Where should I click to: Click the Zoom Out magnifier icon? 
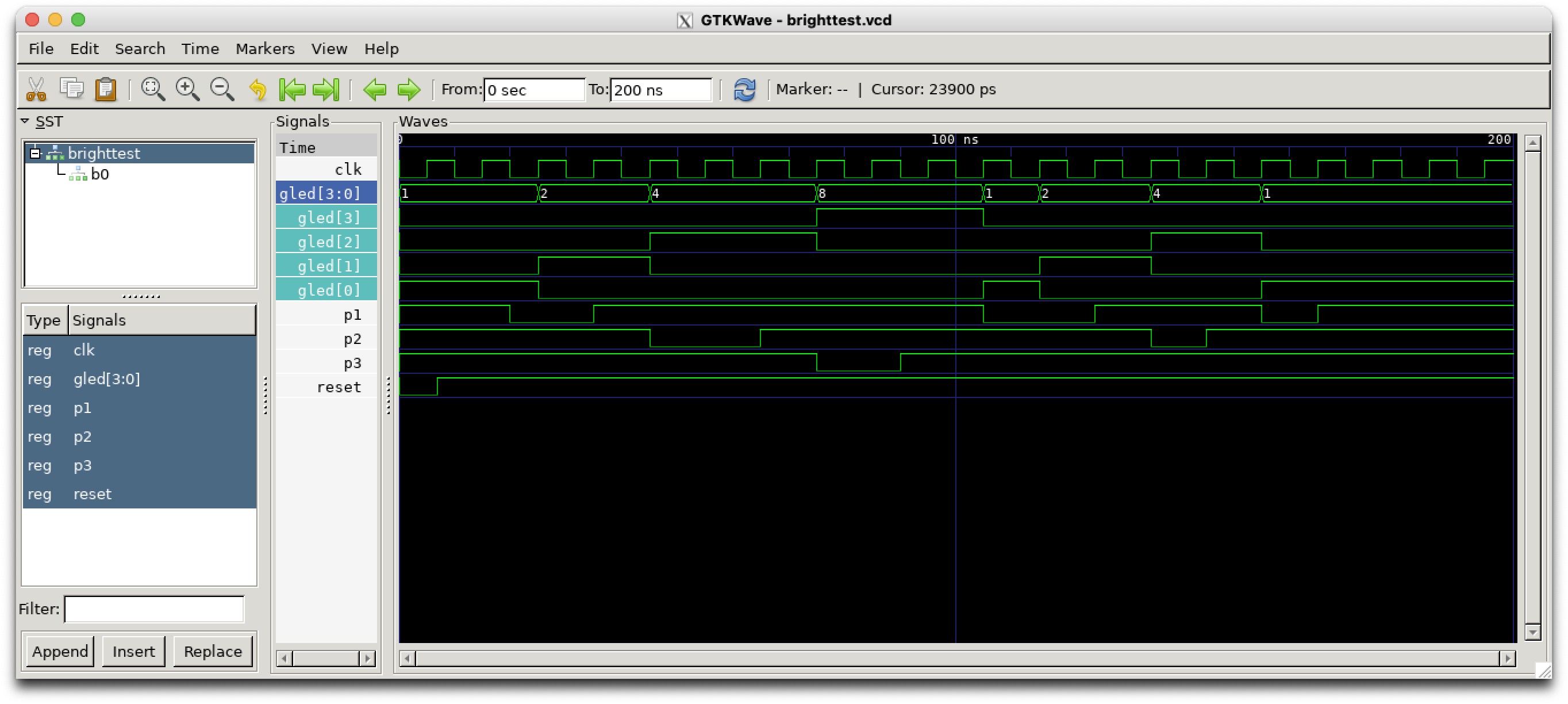(x=222, y=90)
